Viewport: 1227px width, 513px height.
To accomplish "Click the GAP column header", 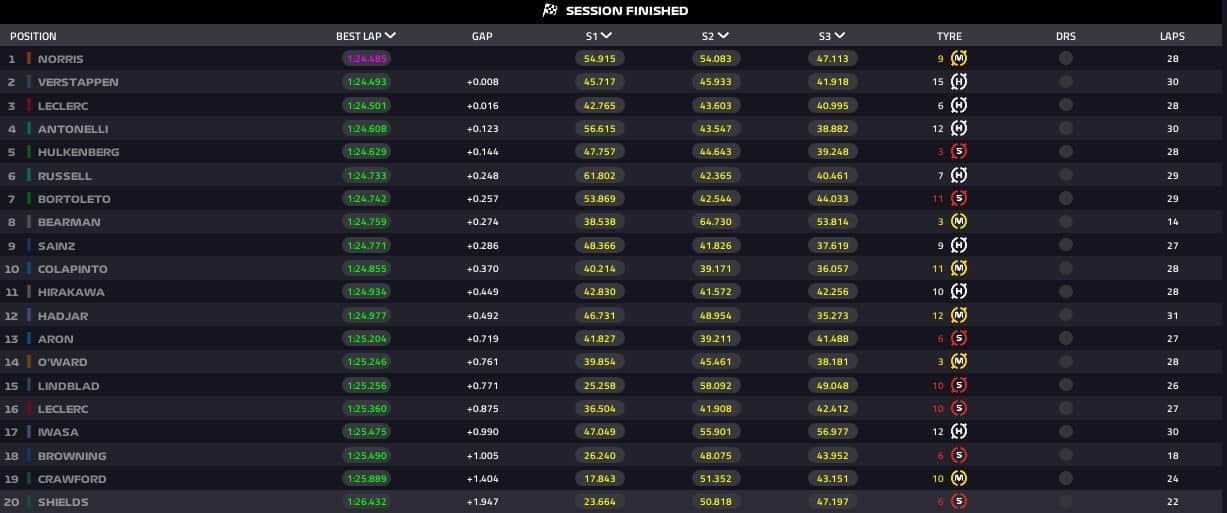I will [482, 36].
